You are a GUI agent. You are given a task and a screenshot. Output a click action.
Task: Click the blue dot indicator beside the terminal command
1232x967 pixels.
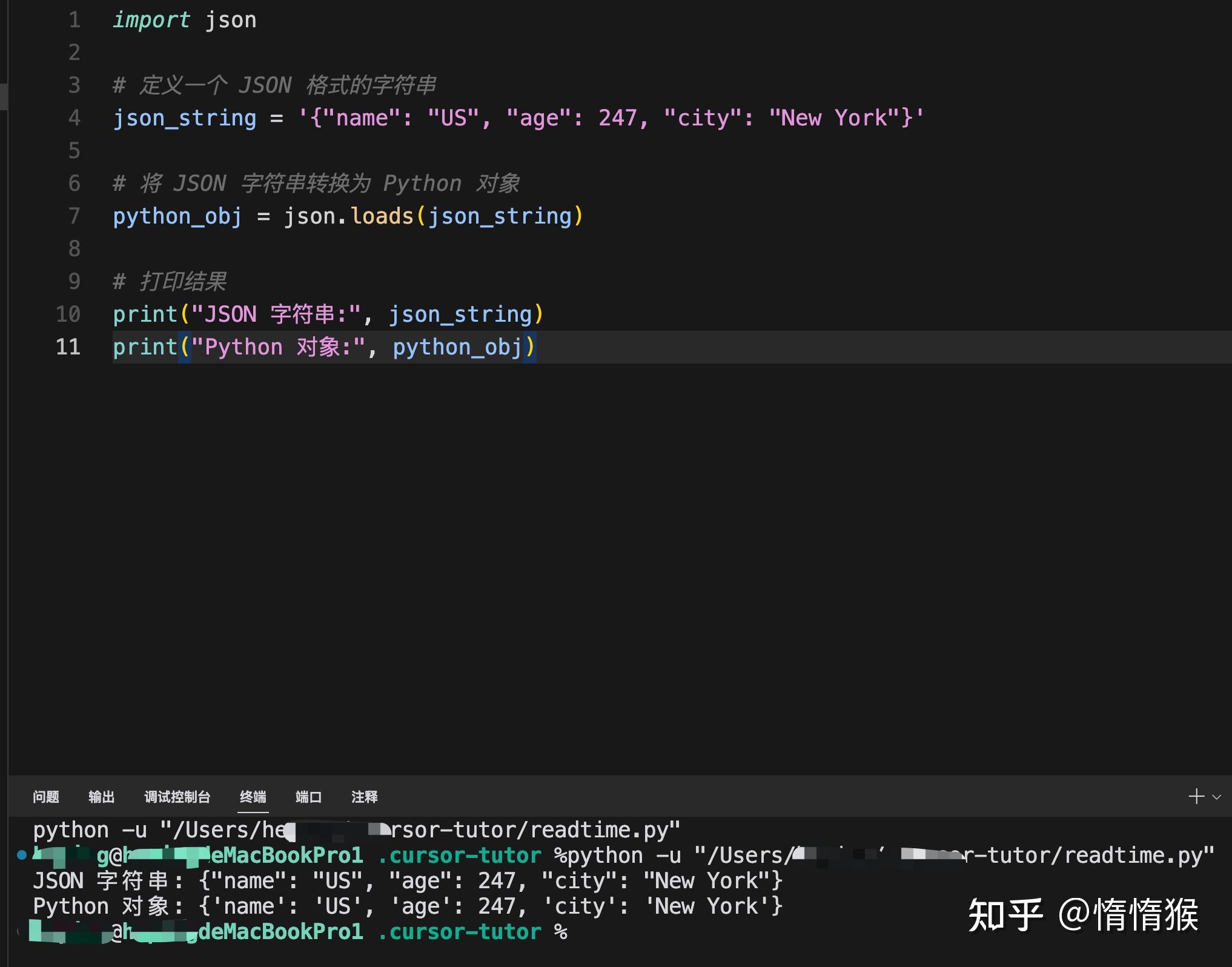(x=21, y=855)
